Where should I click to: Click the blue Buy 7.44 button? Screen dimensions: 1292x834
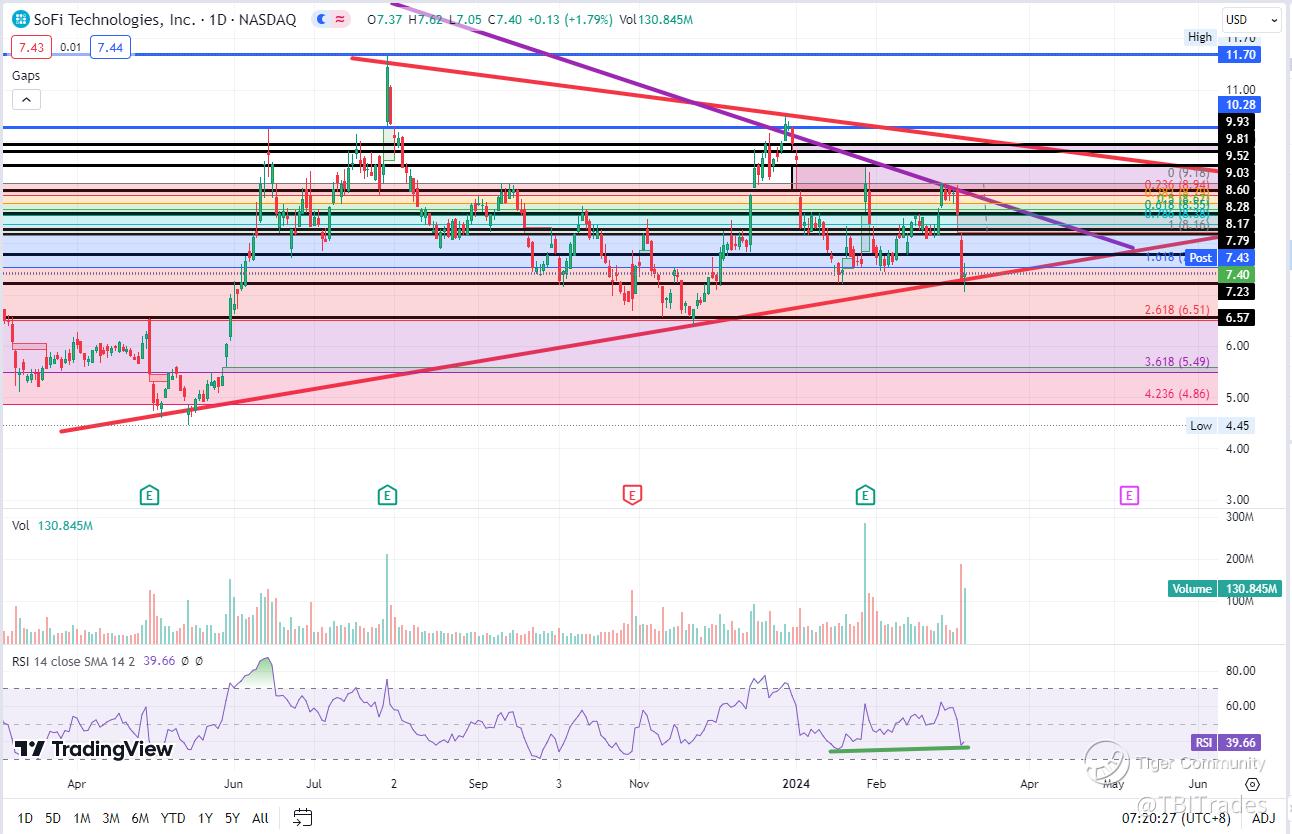(109, 46)
